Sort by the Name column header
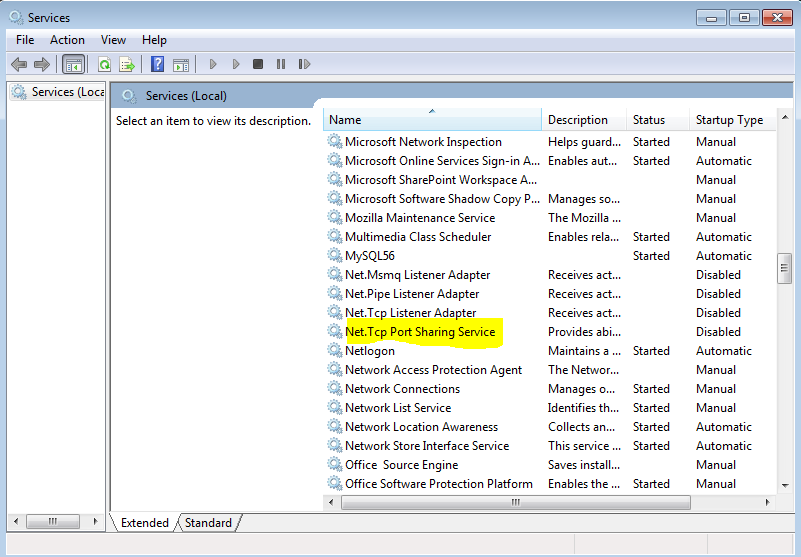The height and width of the screenshot is (557, 801). click(x=432, y=120)
